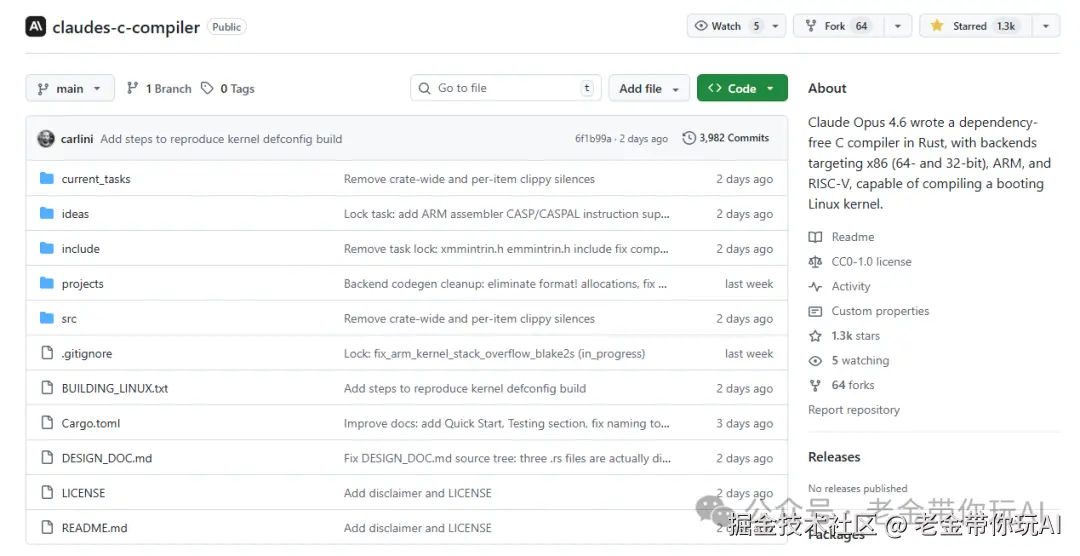Screen dimensions: 1080x556
Task: Click the projects folder icon
Action: [x=47, y=283]
